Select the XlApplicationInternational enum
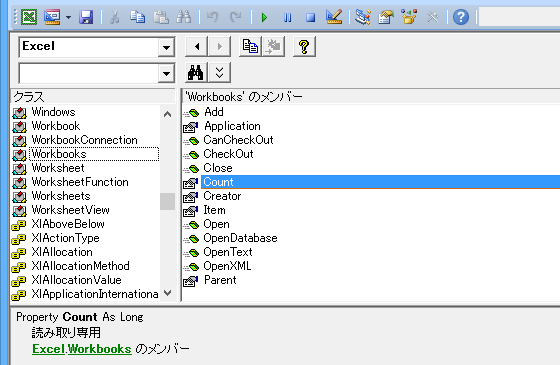 (x=95, y=294)
